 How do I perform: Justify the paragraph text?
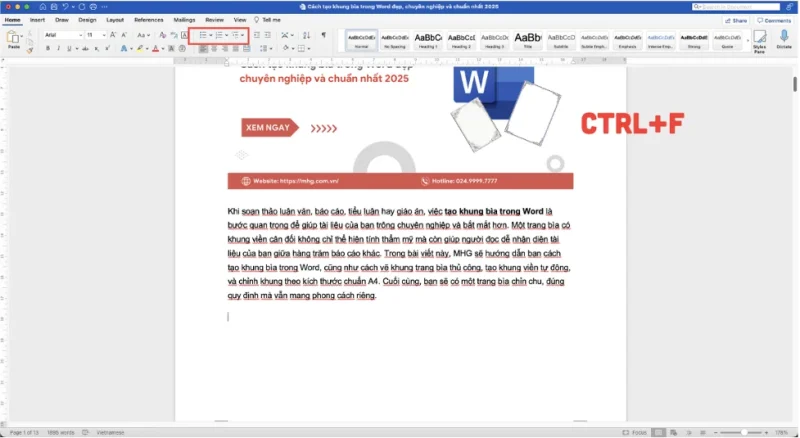pyautogui.click(x=236, y=48)
